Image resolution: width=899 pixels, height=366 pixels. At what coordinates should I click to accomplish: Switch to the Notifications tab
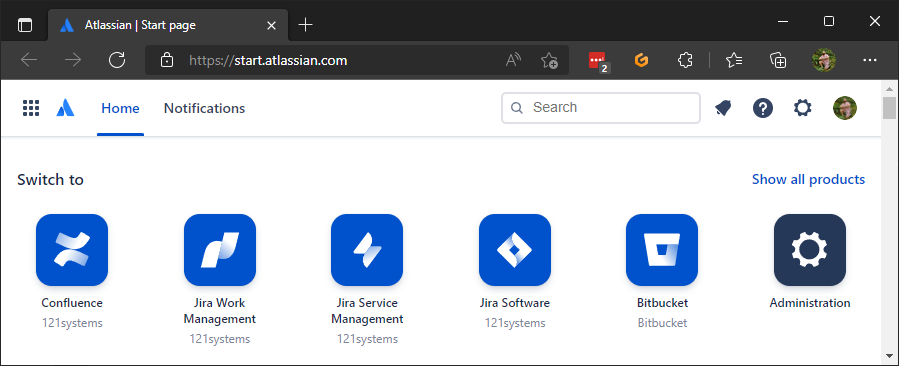tap(204, 108)
